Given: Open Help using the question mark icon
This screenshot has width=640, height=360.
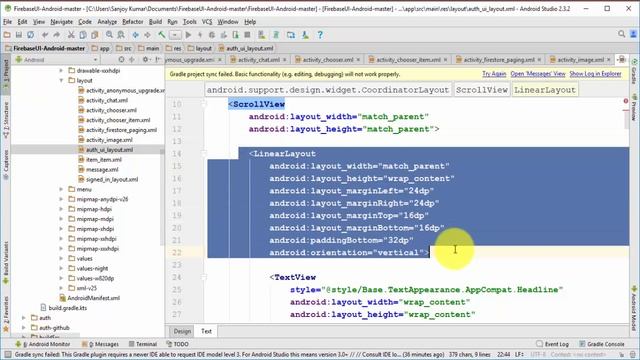Looking at the screenshot, I should 320,35.
